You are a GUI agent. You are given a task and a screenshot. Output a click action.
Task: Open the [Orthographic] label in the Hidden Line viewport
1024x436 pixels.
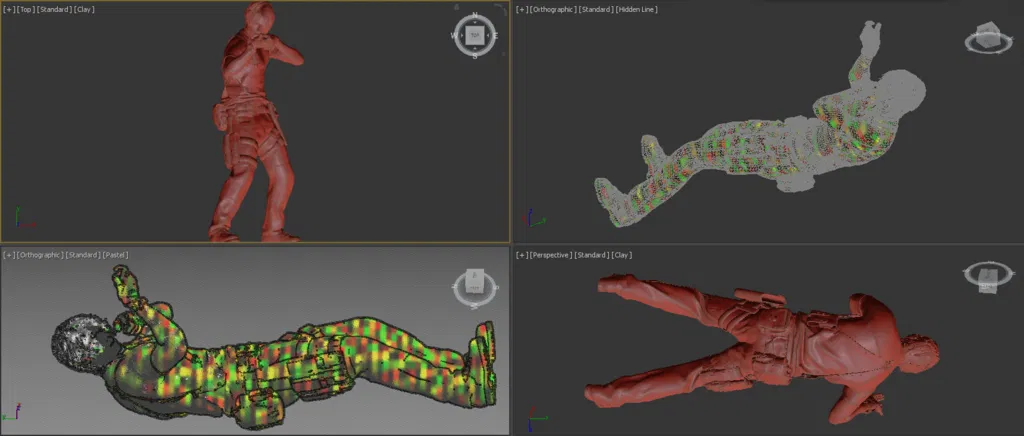[x=553, y=10]
